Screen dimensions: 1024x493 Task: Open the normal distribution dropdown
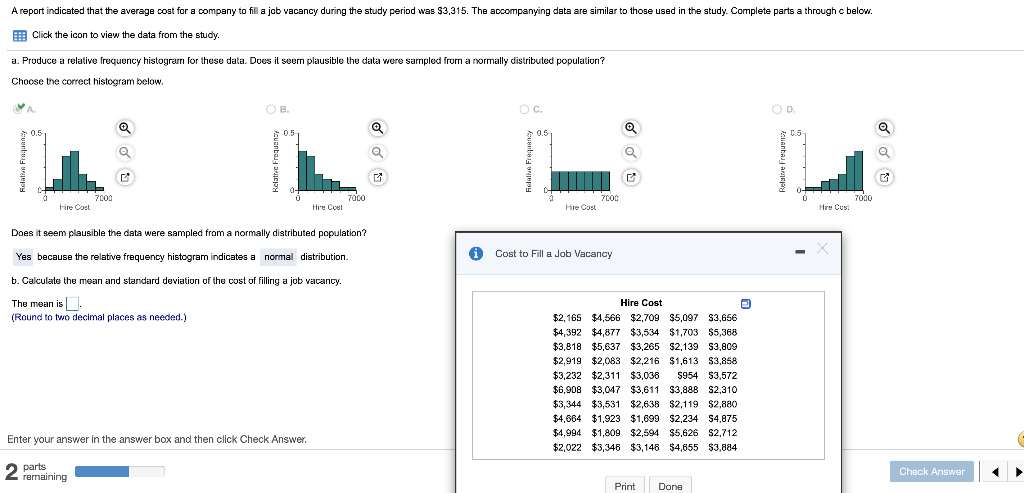pyautogui.click(x=279, y=257)
